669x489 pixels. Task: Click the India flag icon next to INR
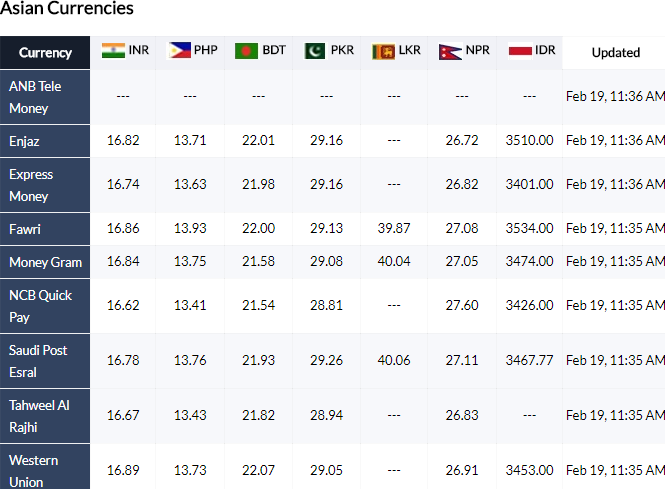113,50
